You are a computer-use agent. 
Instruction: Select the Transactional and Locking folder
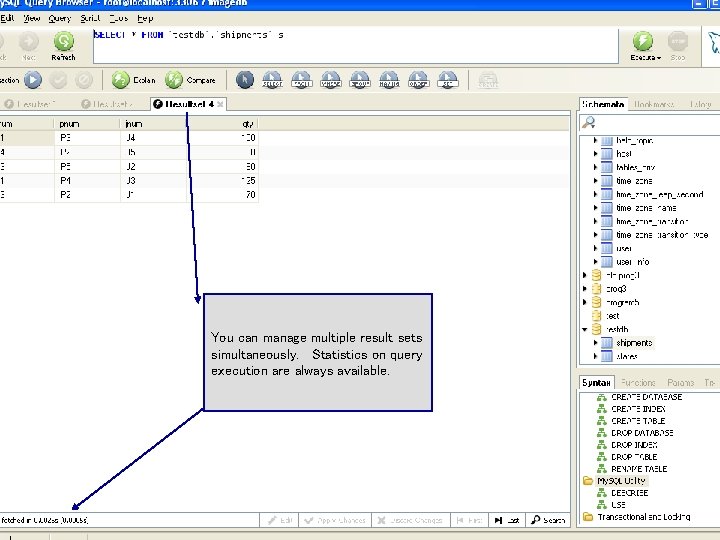pos(644,517)
